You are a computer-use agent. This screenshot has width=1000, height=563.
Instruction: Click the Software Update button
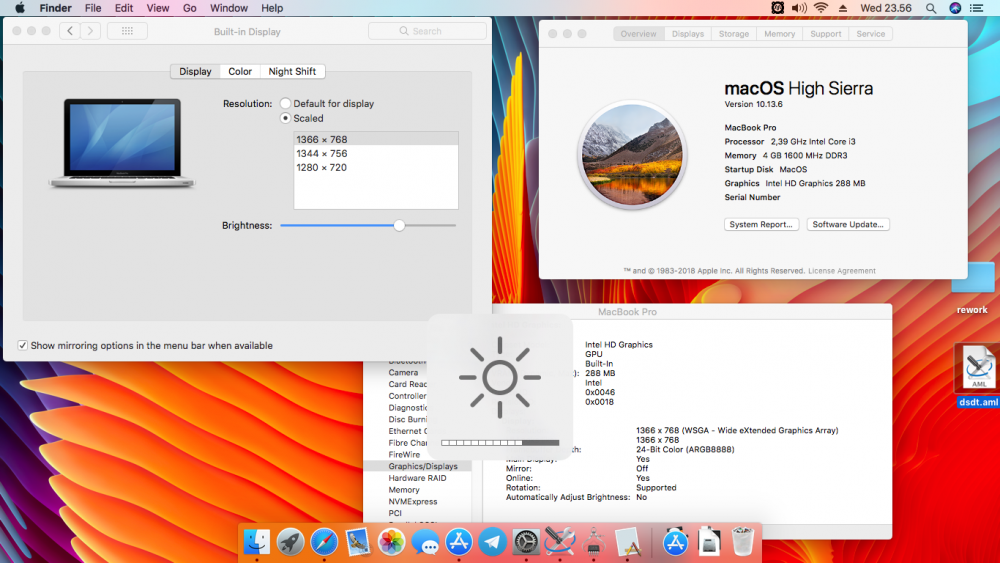pos(848,224)
